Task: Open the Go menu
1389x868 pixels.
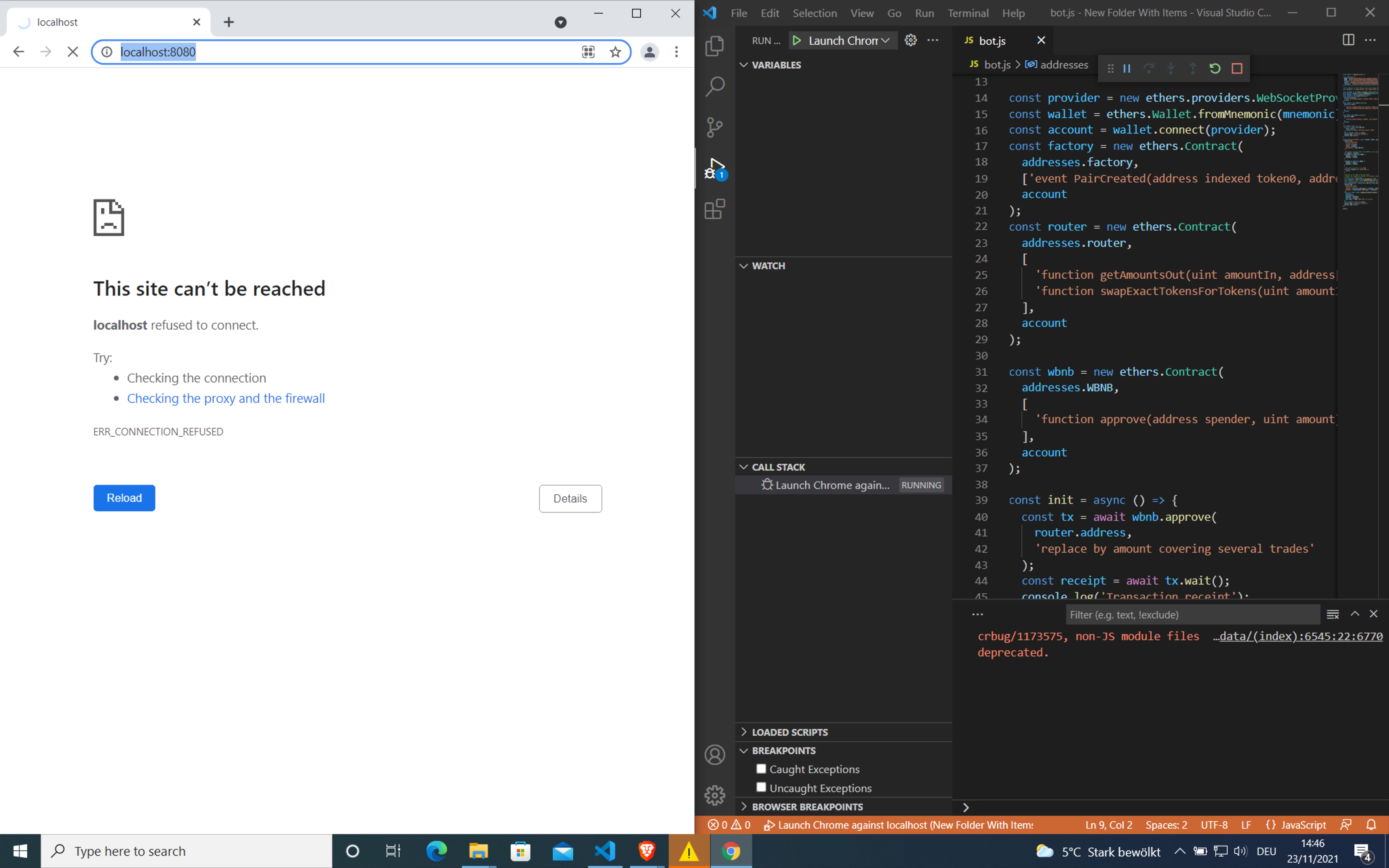Action: click(894, 13)
